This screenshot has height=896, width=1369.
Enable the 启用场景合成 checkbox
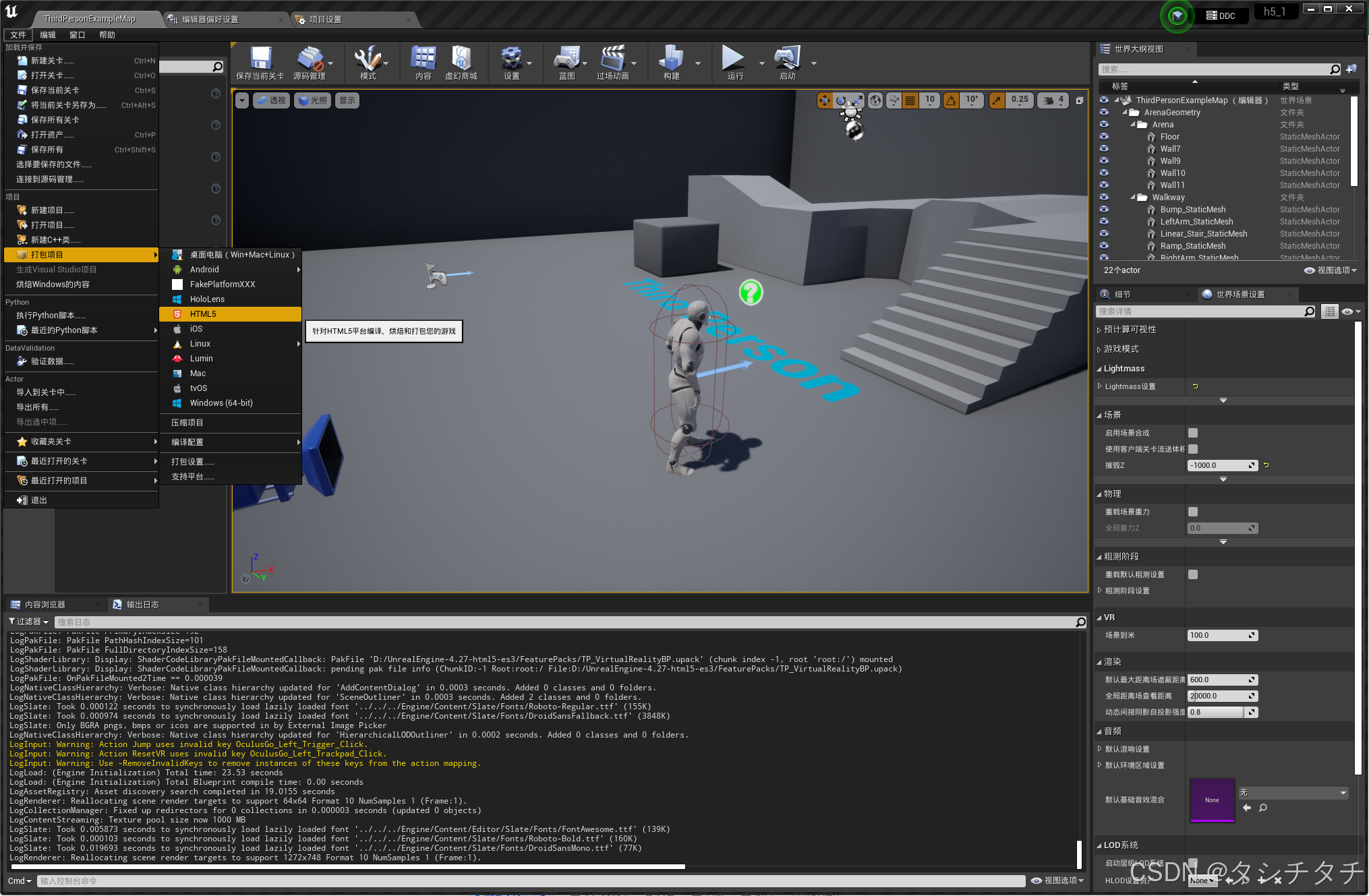pyautogui.click(x=1193, y=432)
